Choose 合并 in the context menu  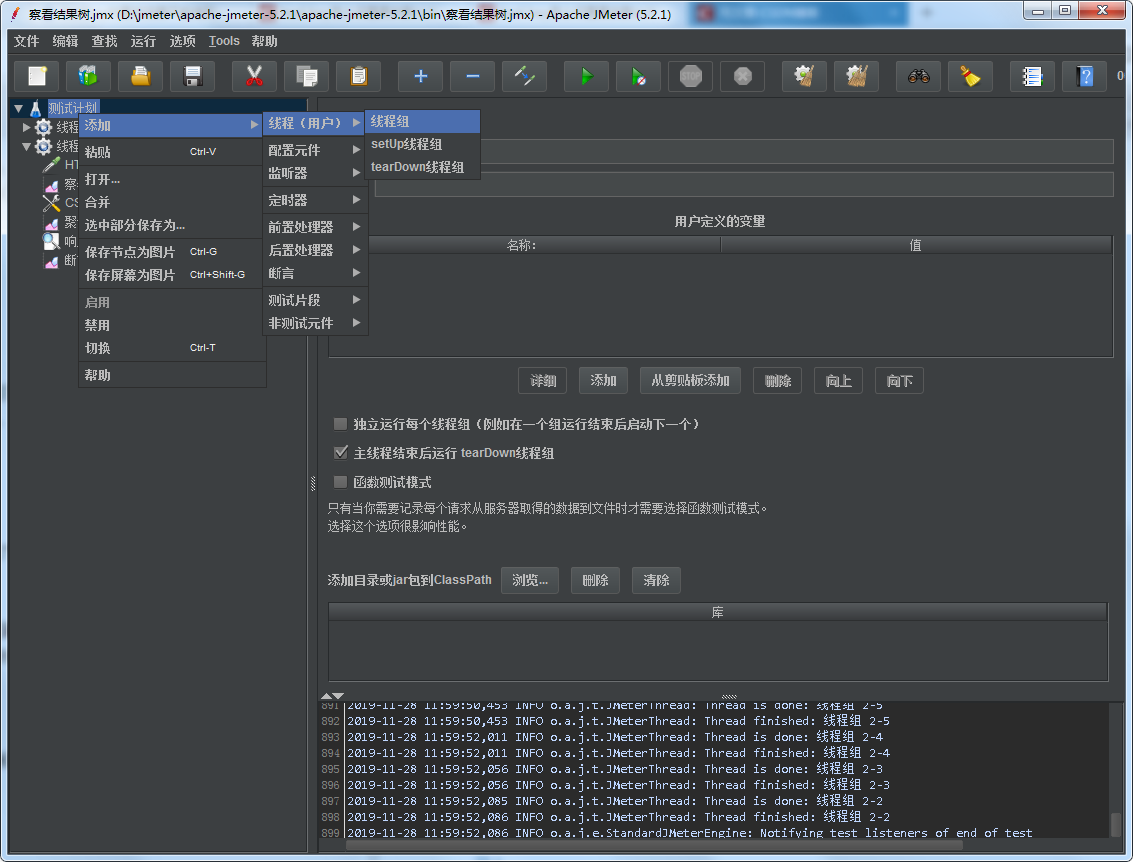click(172, 202)
